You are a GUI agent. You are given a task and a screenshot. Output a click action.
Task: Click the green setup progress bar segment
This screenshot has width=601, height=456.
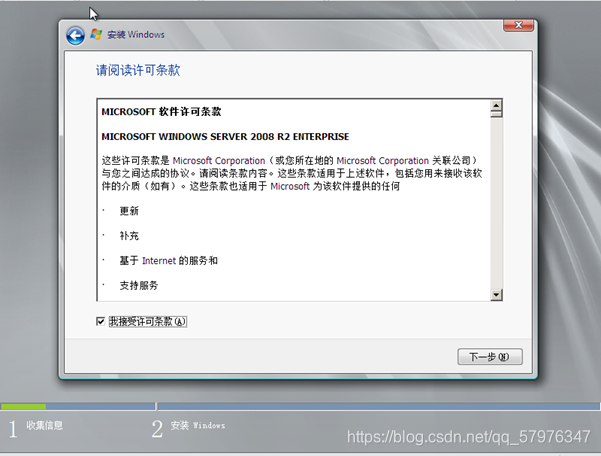23,406
